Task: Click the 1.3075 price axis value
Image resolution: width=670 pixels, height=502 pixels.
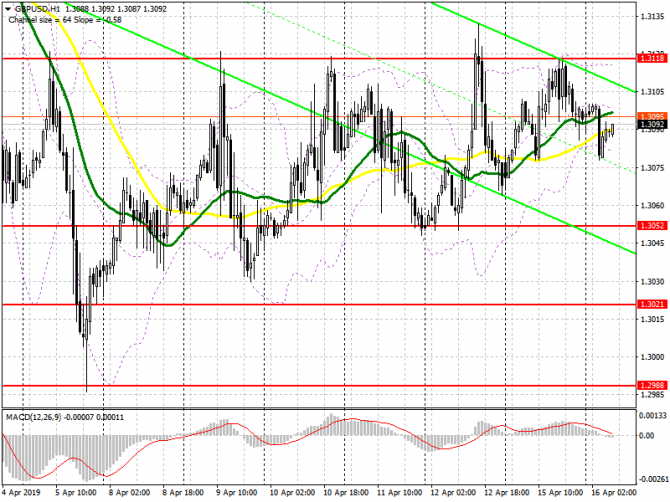Action: pyautogui.click(x=652, y=168)
